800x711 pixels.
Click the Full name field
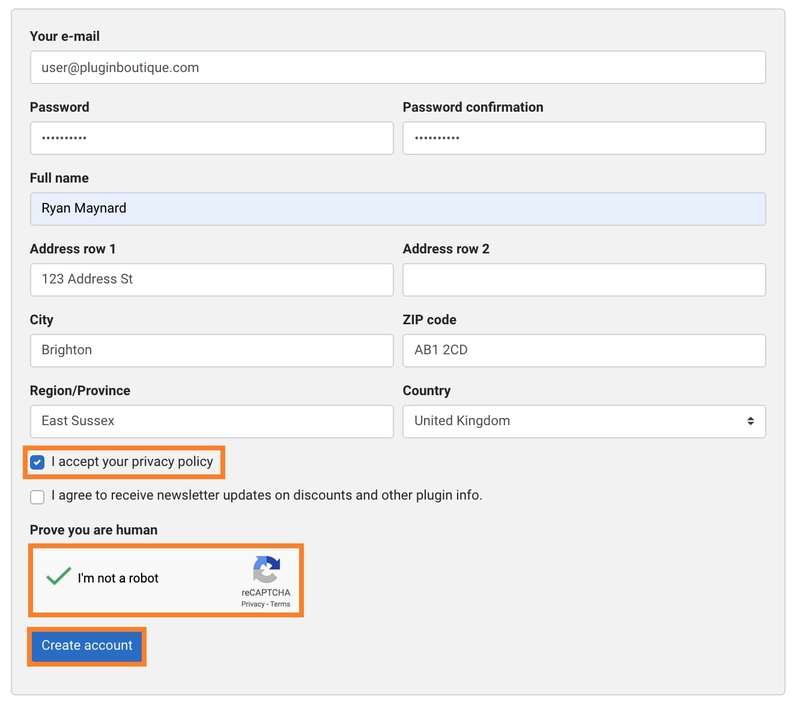click(397, 209)
